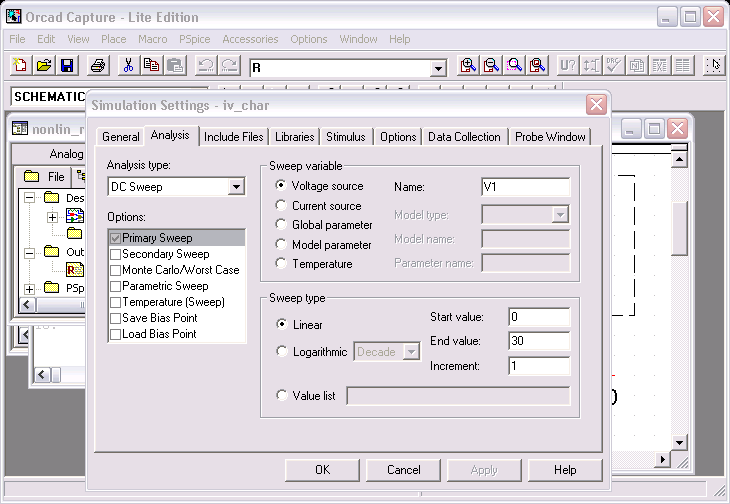
Task: Enable the Parametric Sweep checkbox
Action: tap(115, 287)
